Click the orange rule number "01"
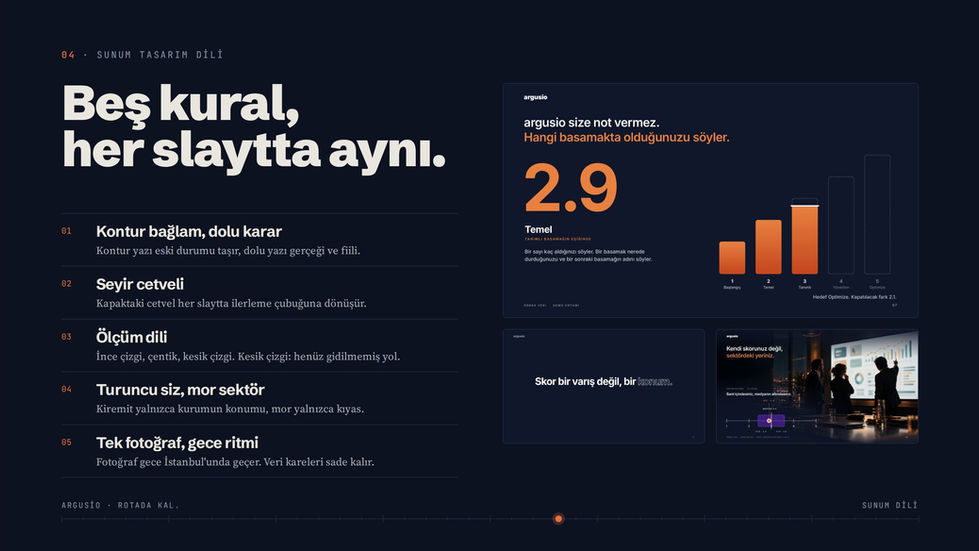Screen dimensions: 979x551 (x=66, y=231)
